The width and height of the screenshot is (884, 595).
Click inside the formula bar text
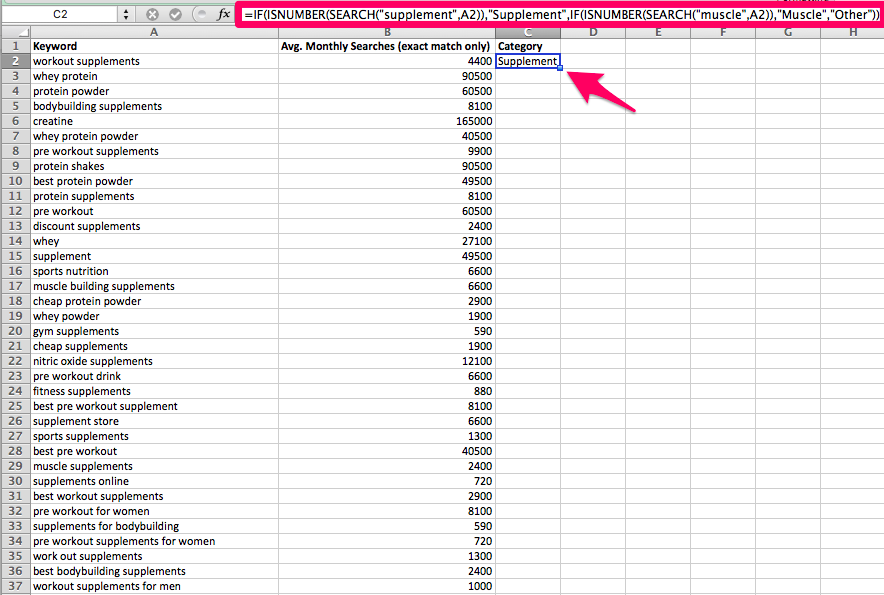560,15
